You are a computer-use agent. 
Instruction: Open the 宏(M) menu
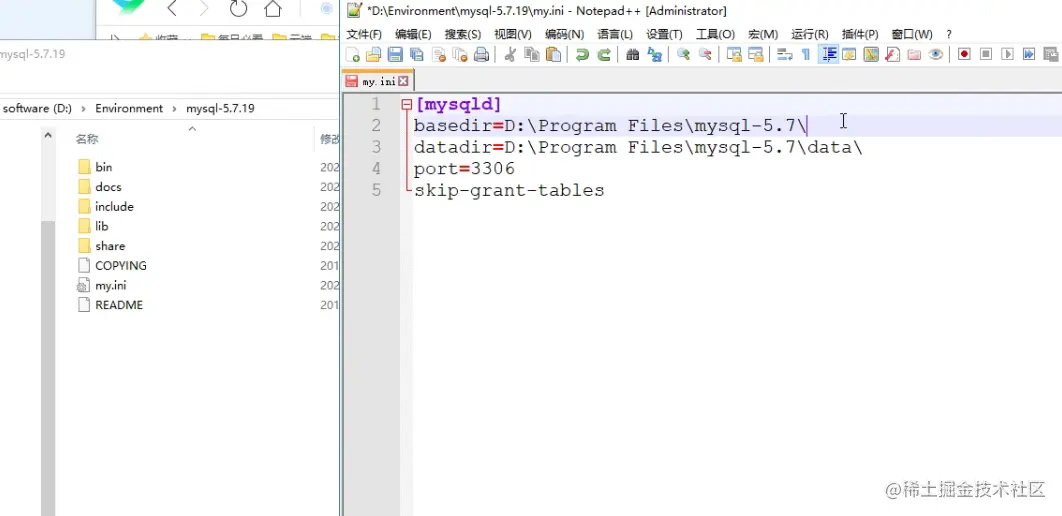(763, 35)
